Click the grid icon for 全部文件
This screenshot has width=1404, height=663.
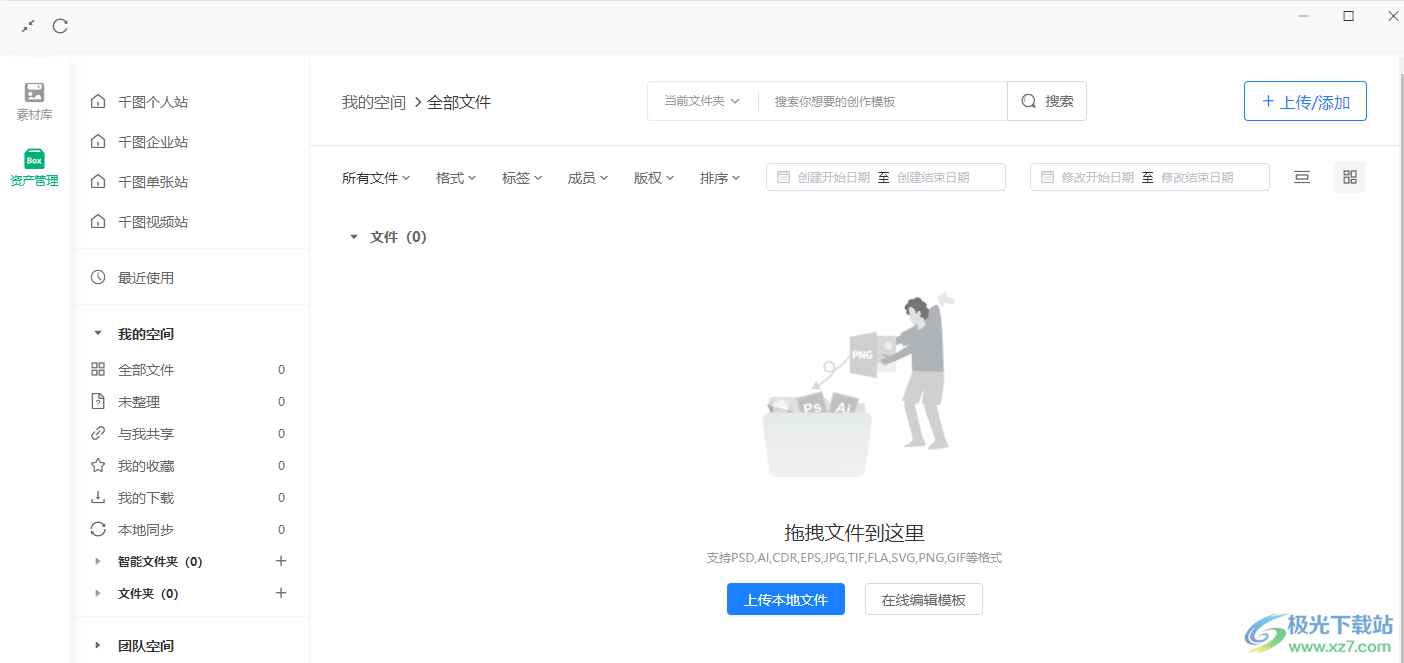tap(98, 369)
